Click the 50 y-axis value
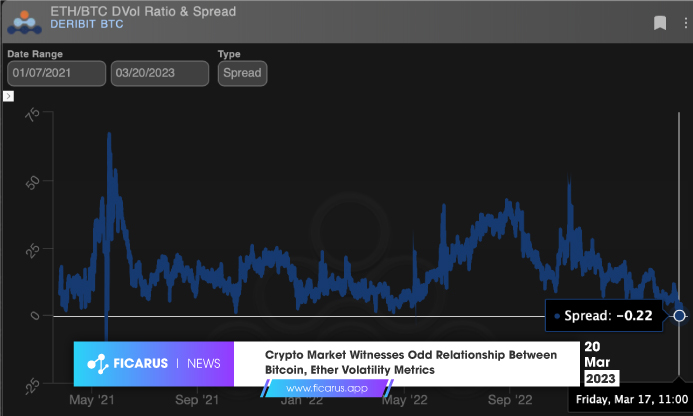 [x=33, y=183]
